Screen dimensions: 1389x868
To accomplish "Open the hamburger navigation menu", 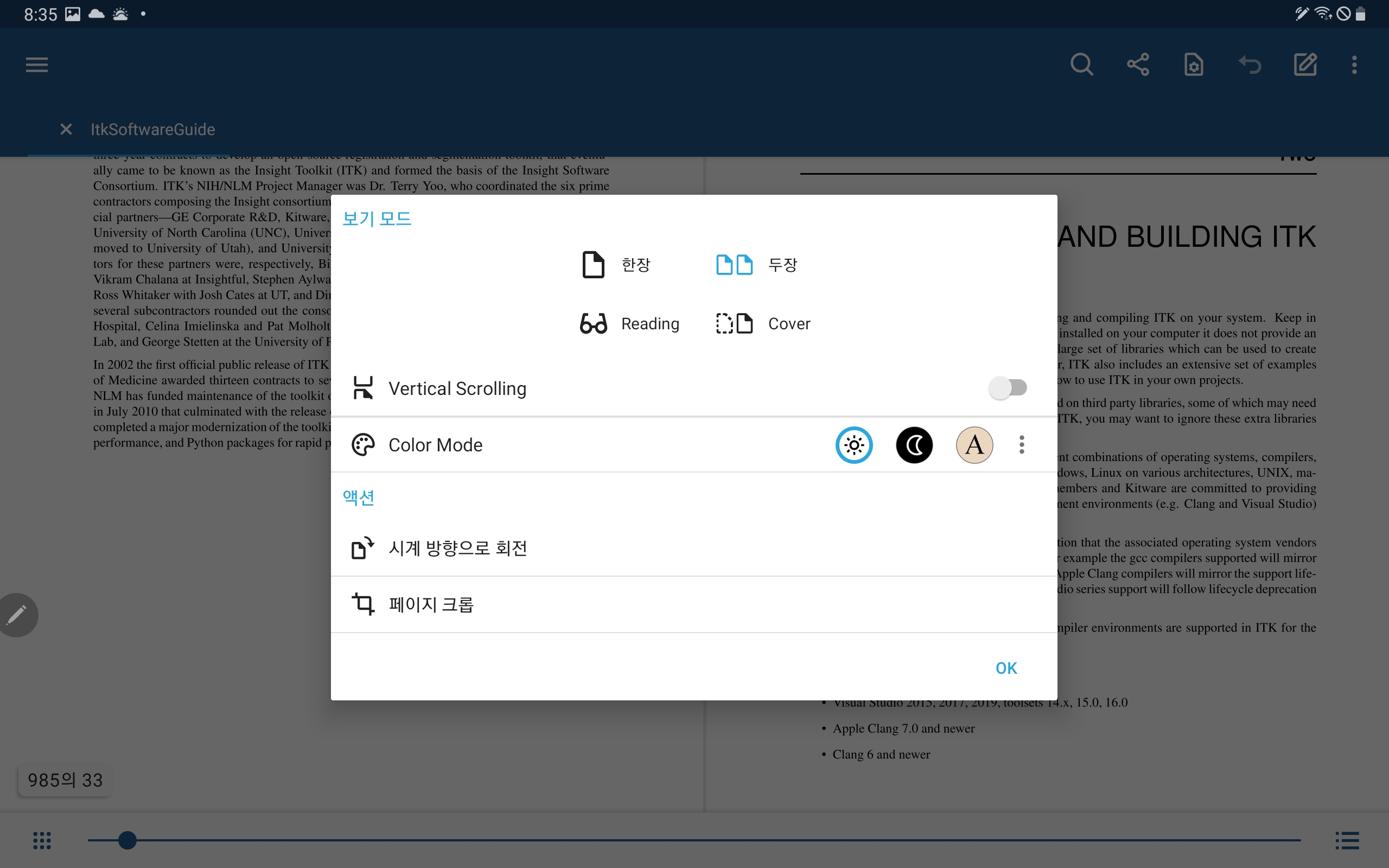I will [x=37, y=65].
